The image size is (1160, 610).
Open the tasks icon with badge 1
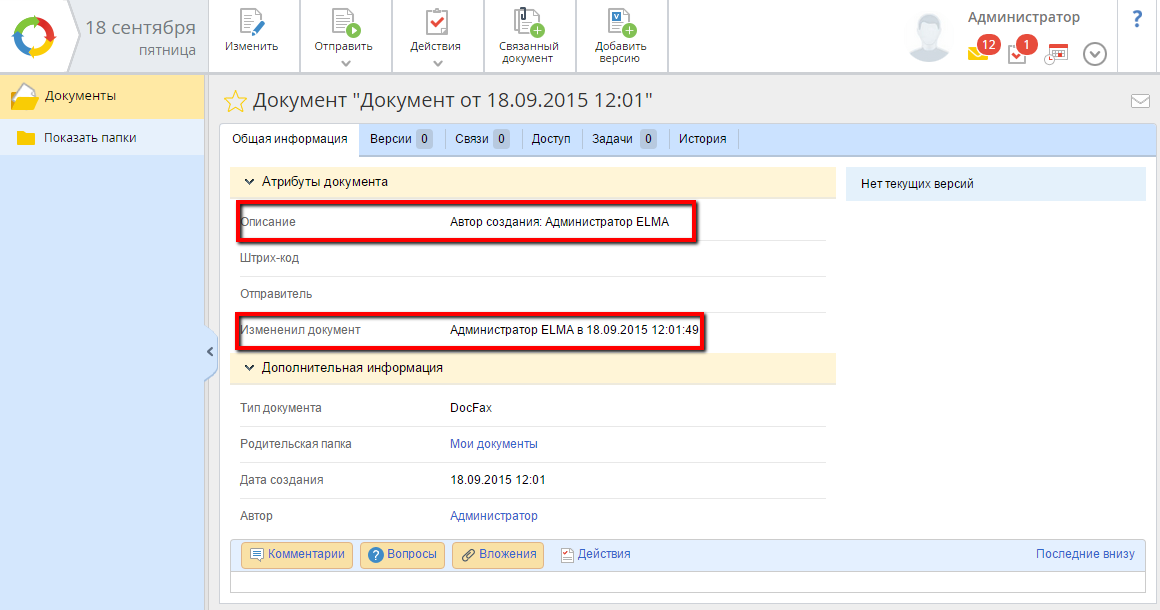tap(1017, 54)
